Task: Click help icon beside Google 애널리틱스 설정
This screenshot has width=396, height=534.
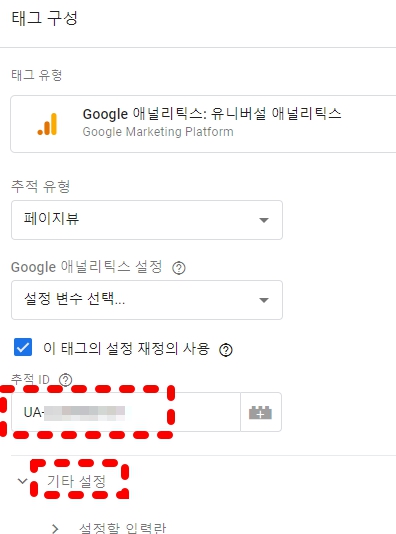Action: tap(179, 268)
